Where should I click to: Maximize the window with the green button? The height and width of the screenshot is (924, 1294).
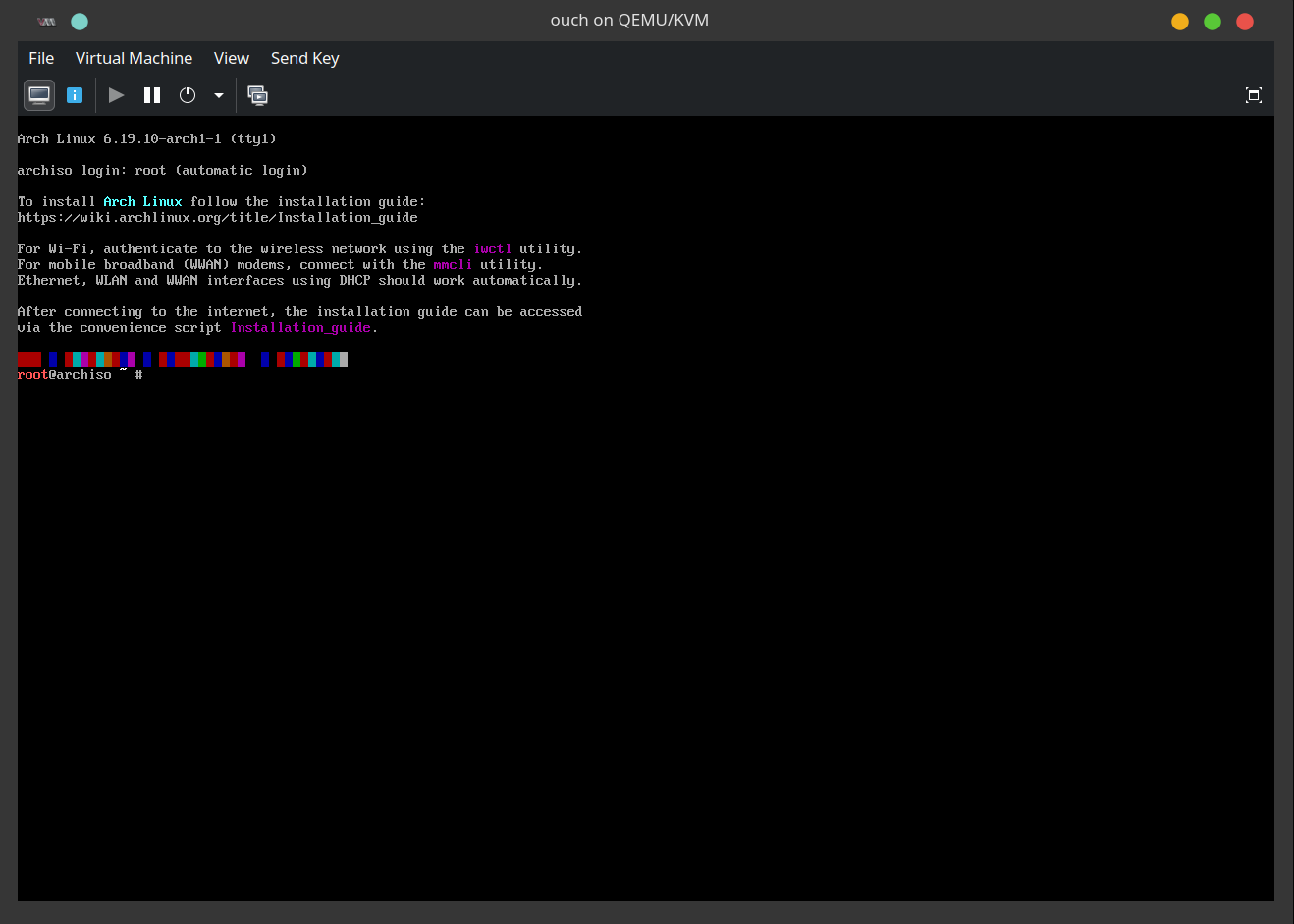pyautogui.click(x=1213, y=22)
